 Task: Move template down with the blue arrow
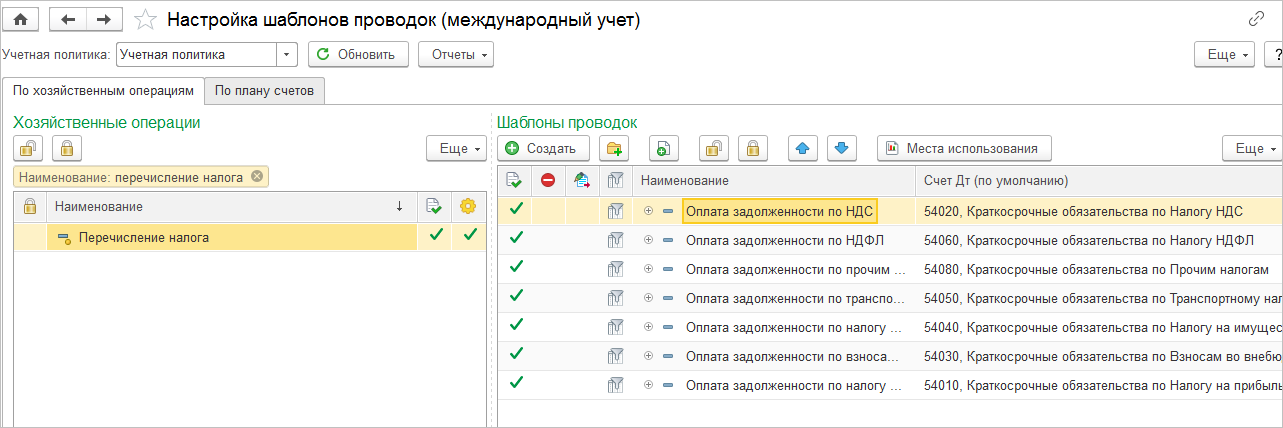[841, 148]
